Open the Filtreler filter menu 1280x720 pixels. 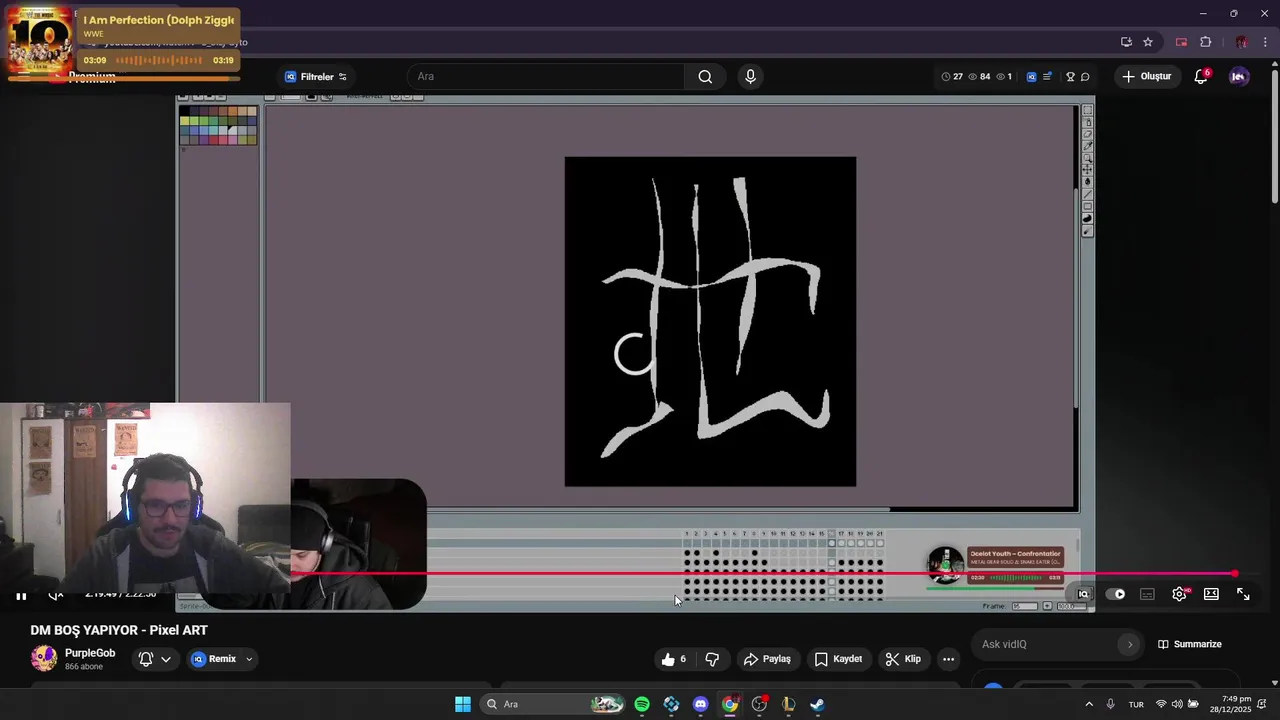pyautogui.click(x=316, y=77)
